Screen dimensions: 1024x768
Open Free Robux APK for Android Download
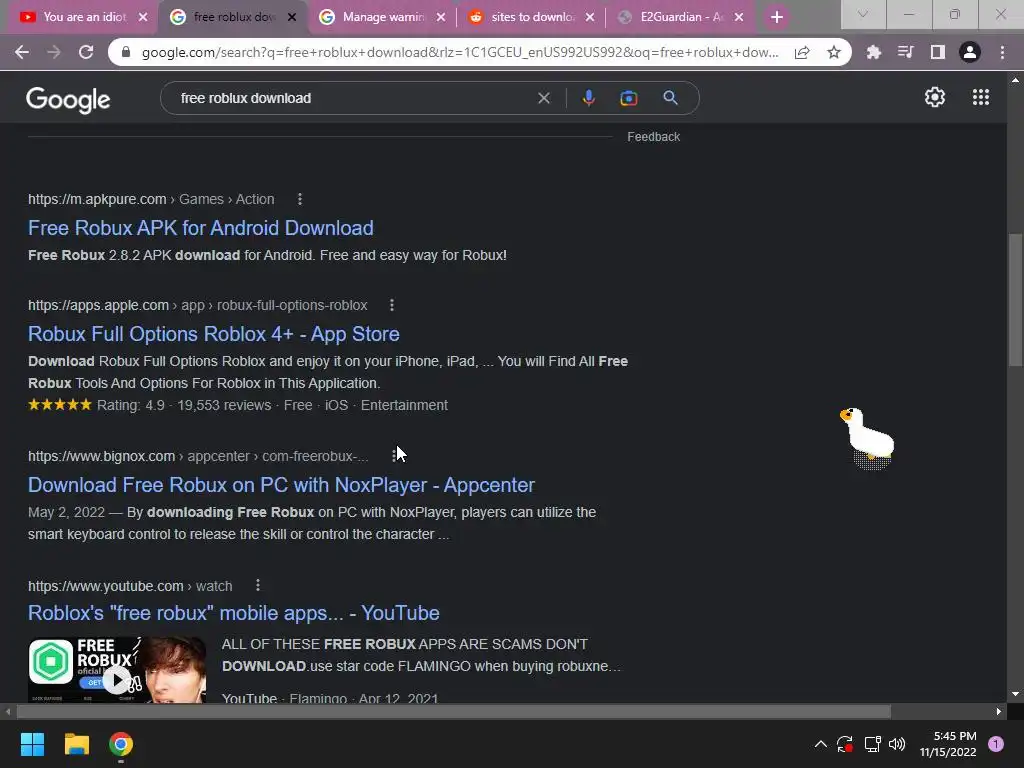point(200,228)
